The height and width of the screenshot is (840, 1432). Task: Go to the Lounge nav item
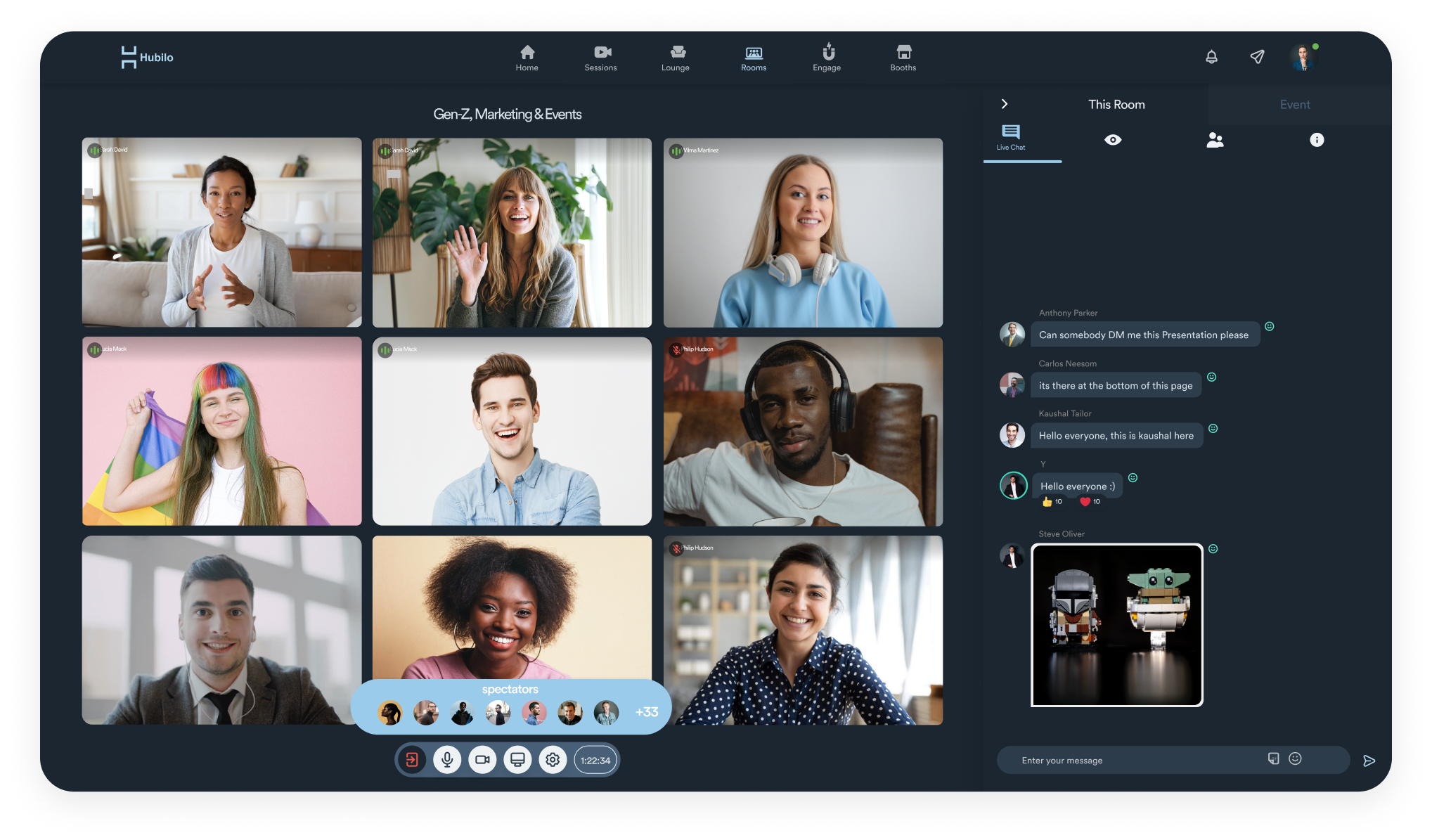click(676, 58)
